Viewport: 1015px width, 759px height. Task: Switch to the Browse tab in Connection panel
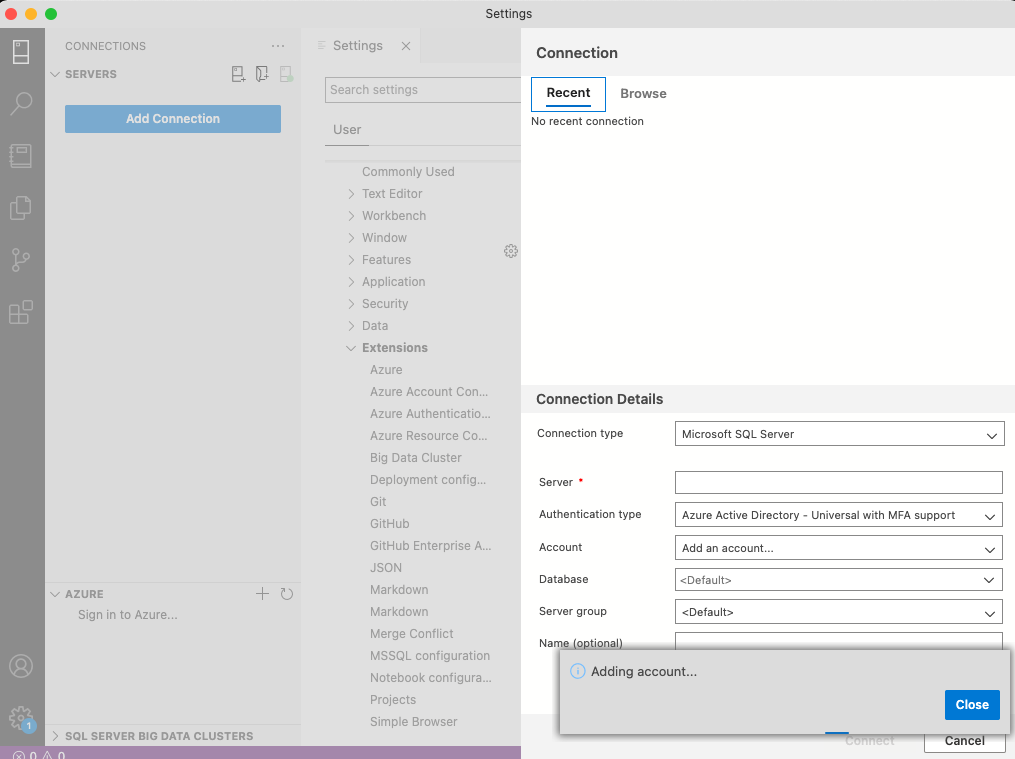coord(643,93)
